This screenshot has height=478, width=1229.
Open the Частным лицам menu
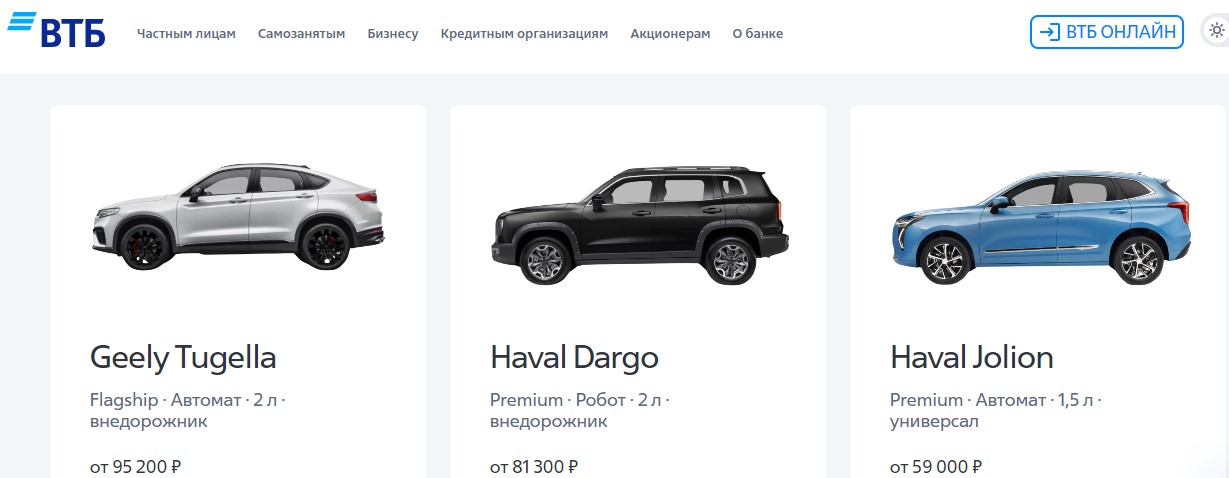(186, 33)
